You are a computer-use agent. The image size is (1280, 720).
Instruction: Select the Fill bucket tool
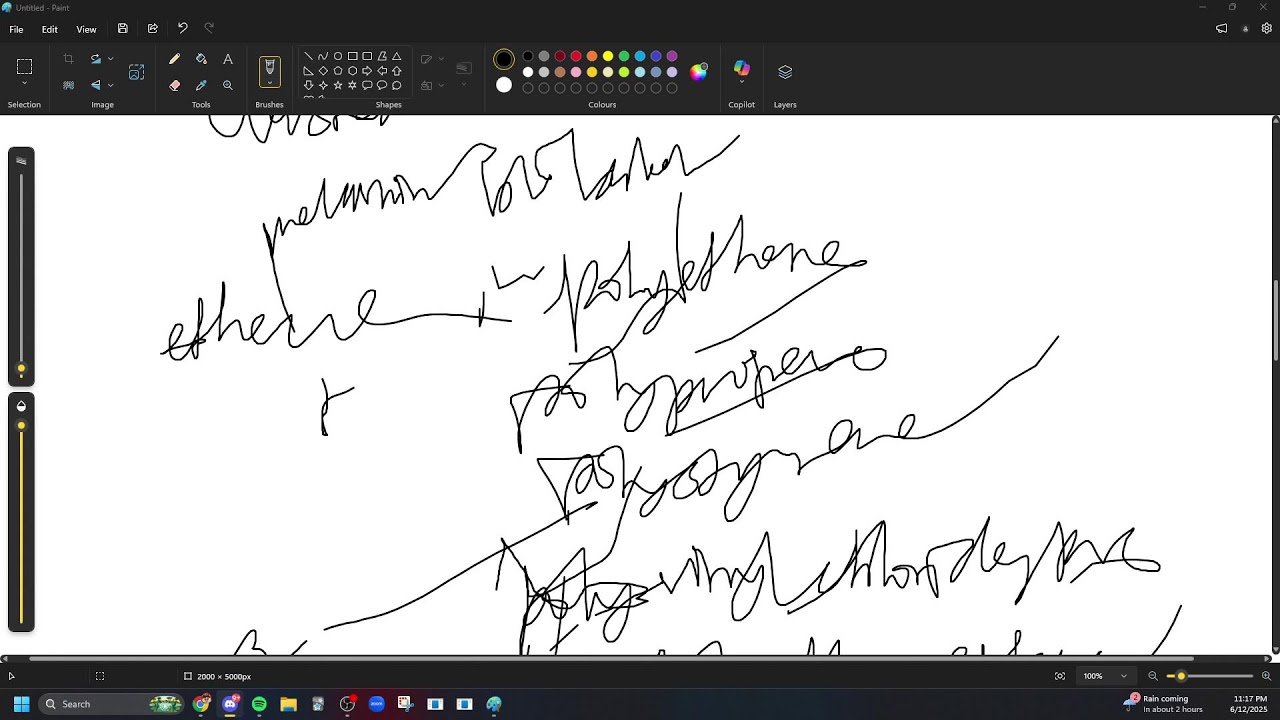(201, 59)
